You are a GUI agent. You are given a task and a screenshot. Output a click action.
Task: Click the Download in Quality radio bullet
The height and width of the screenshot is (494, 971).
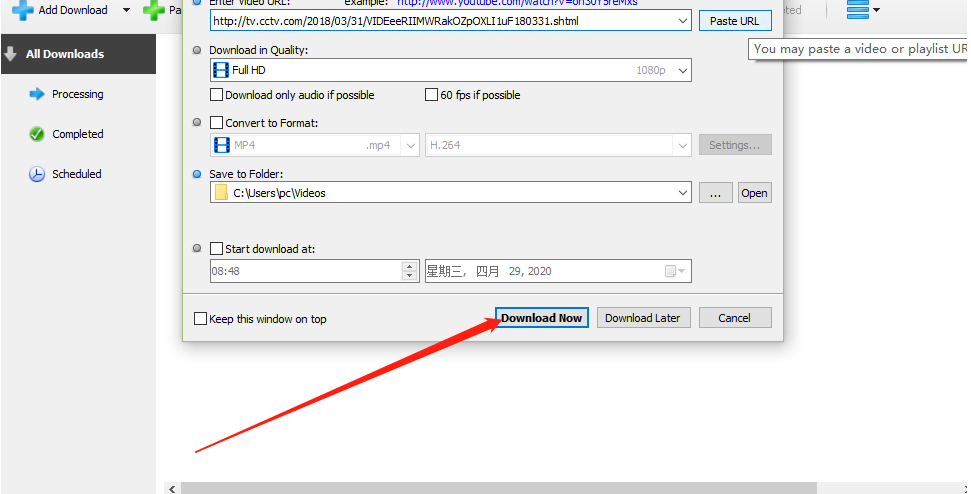[197, 50]
